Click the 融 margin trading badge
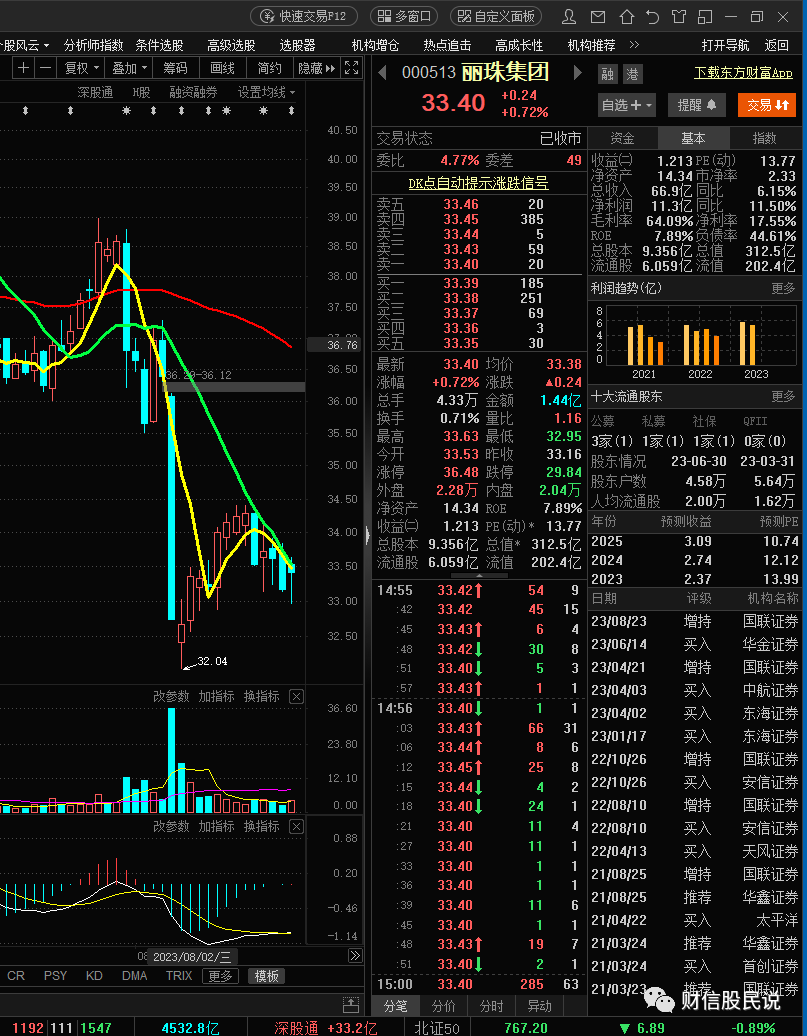Viewport: 807px width, 1036px height. click(x=607, y=74)
